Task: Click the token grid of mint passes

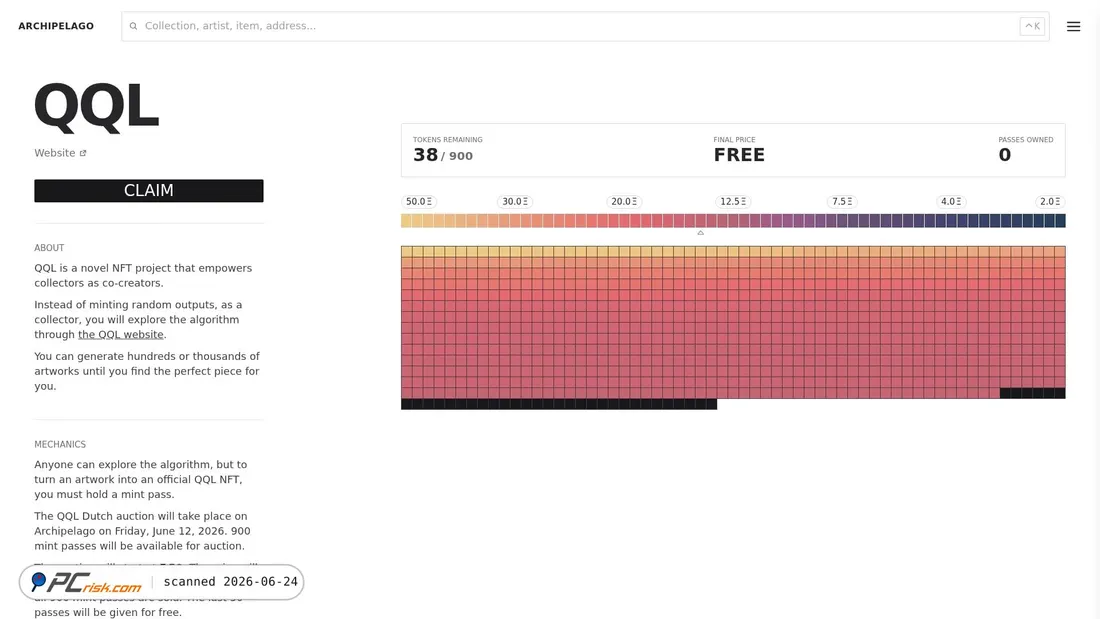Action: 733,327
